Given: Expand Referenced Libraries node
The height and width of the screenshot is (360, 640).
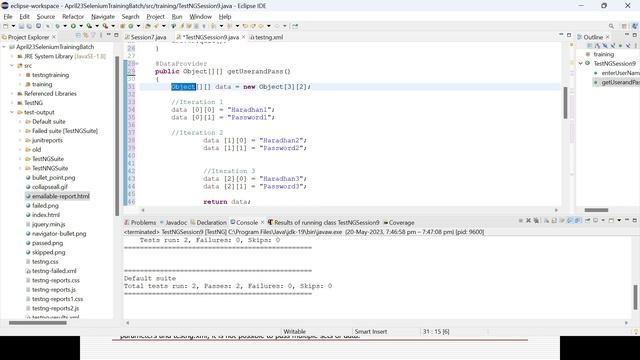Looking at the screenshot, I should 12,93.
